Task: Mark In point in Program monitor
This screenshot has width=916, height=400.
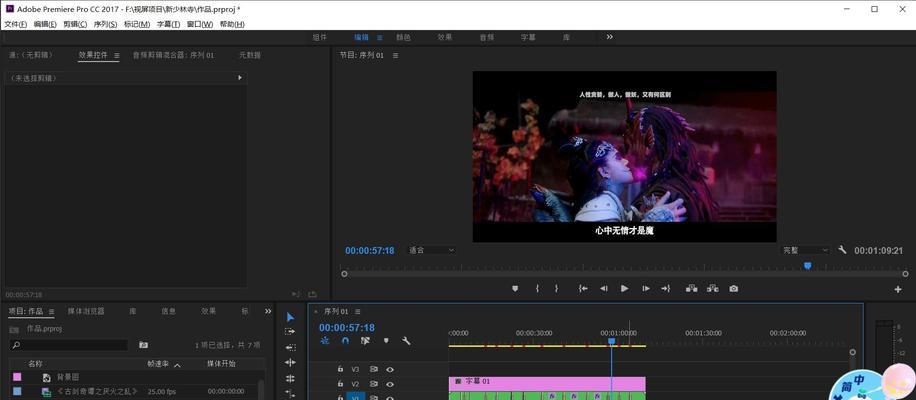Action: click(537, 288)
